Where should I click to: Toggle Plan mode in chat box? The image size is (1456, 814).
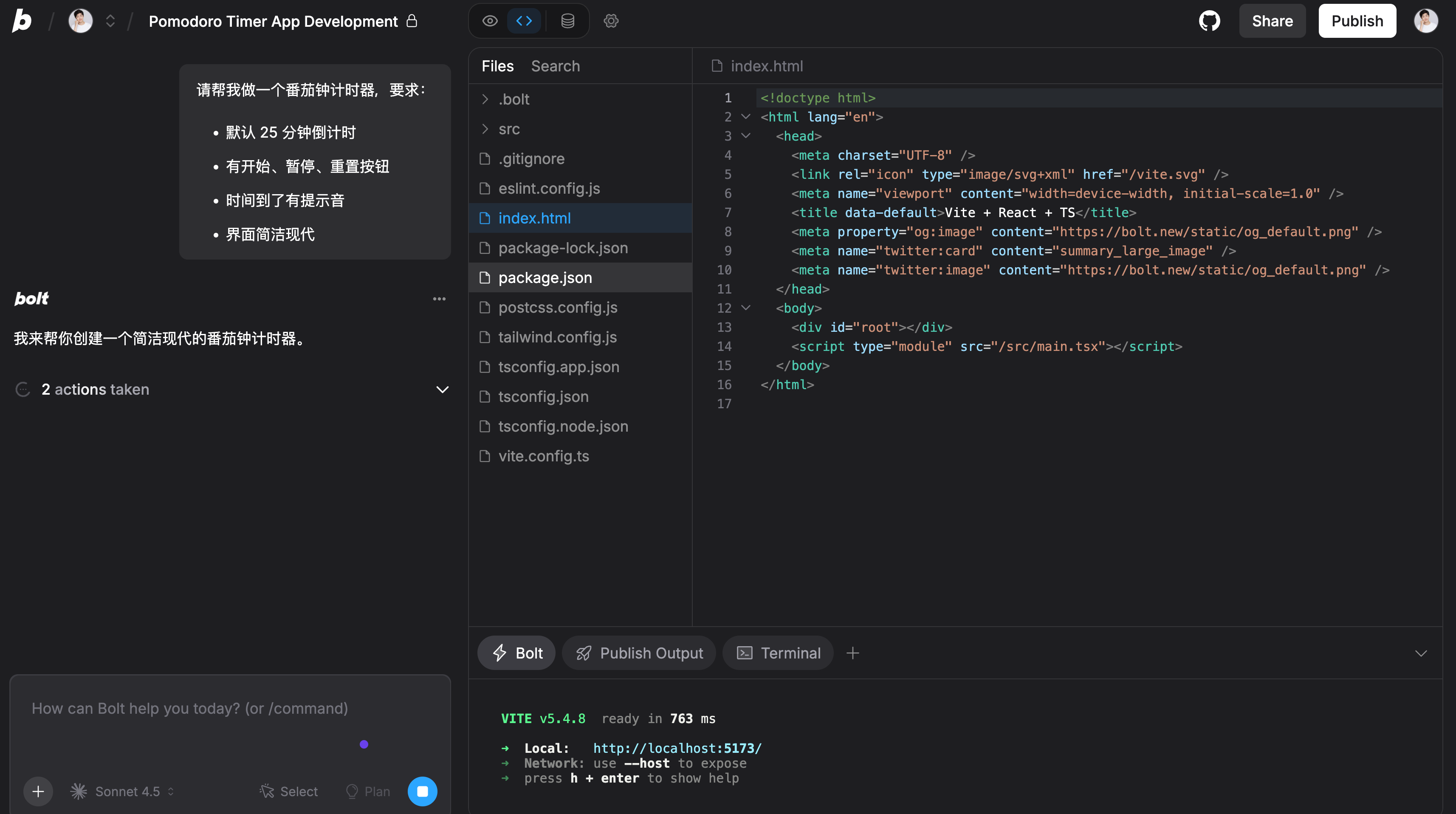pyautogui.click(x=368, y=791)
